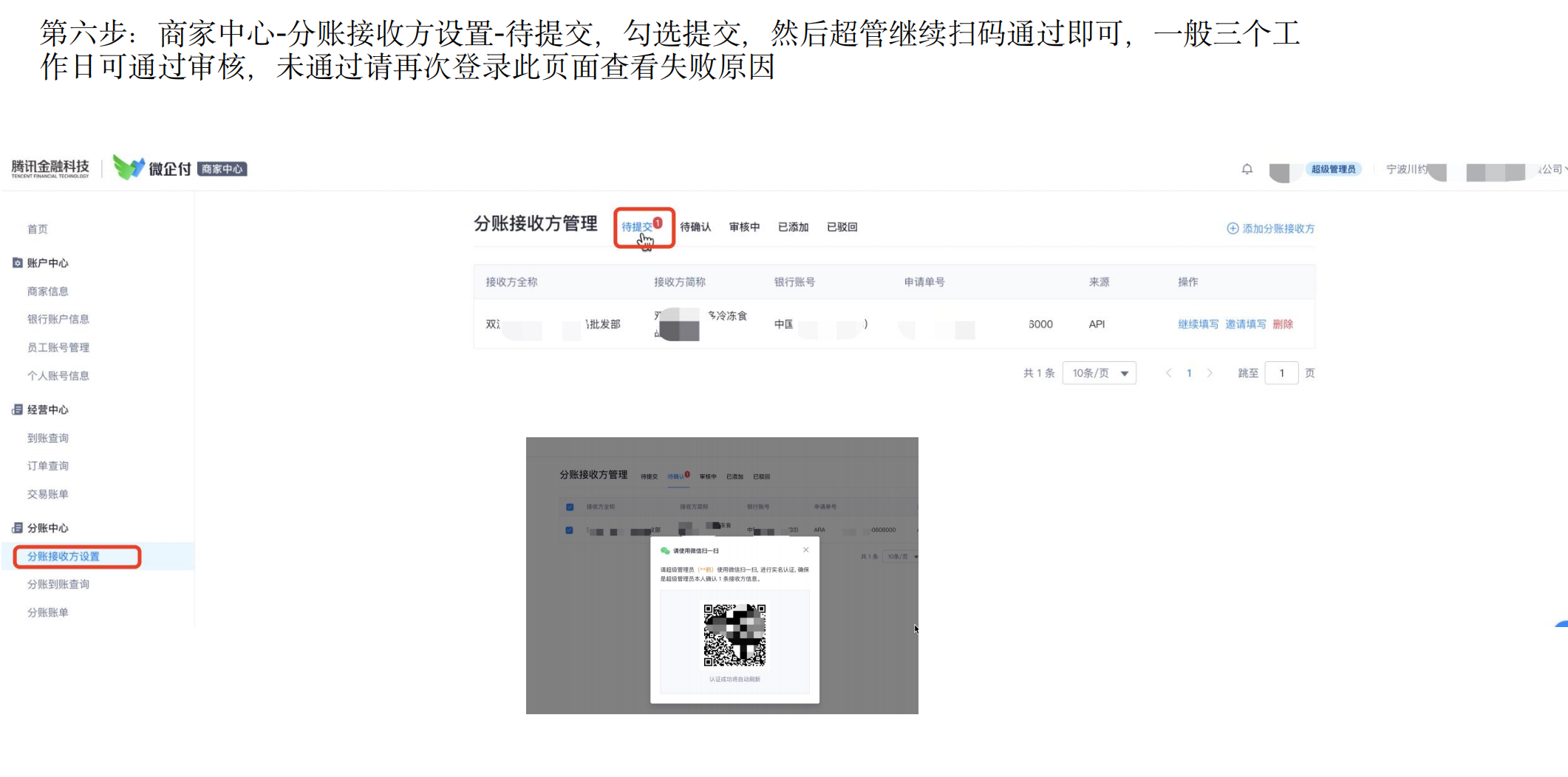This screenshot has height=777, width=1568.
Task: Click the QR code image in dialog
Action: click(734, 635)
